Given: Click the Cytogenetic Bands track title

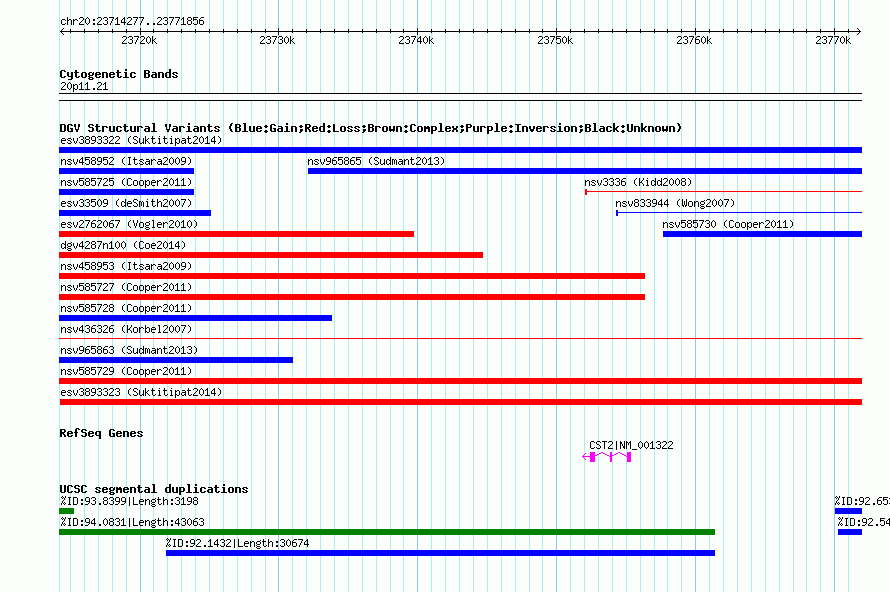Looking at the screenshot, I should click(x=119, y=74).
